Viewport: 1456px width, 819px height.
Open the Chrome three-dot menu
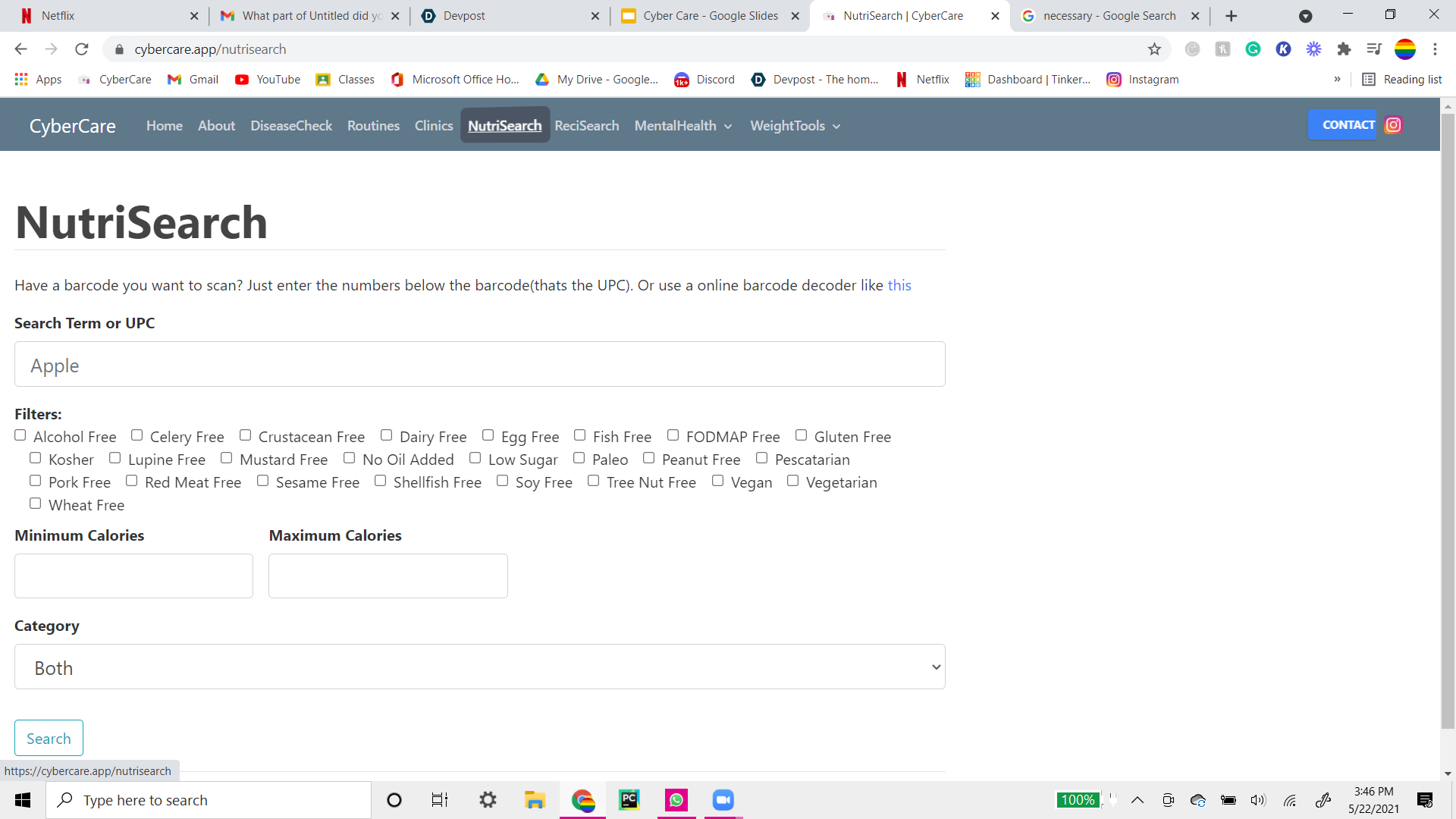tap(1435, 49)
